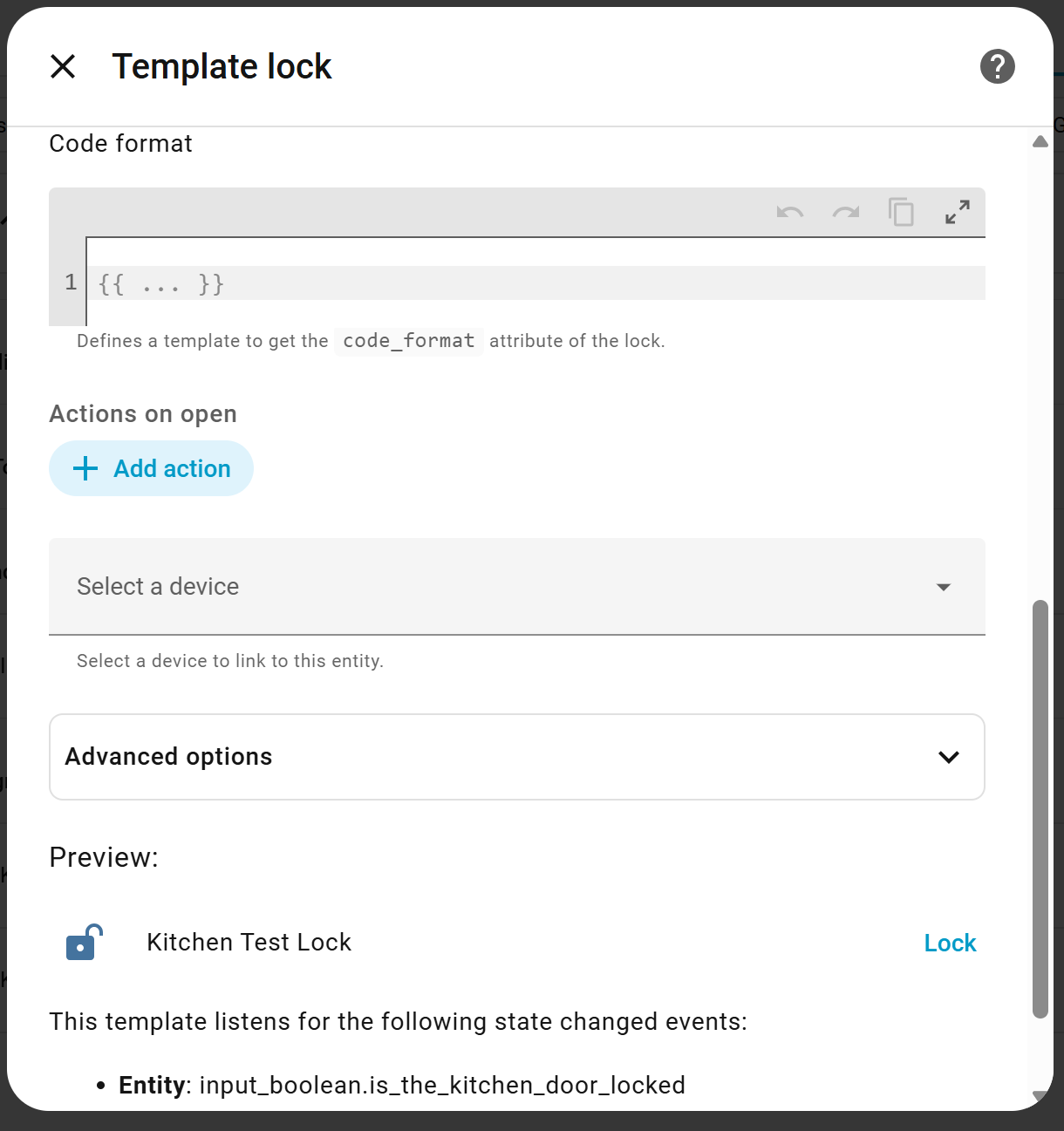
Task: Add an action on open
Action: [152, 469]
